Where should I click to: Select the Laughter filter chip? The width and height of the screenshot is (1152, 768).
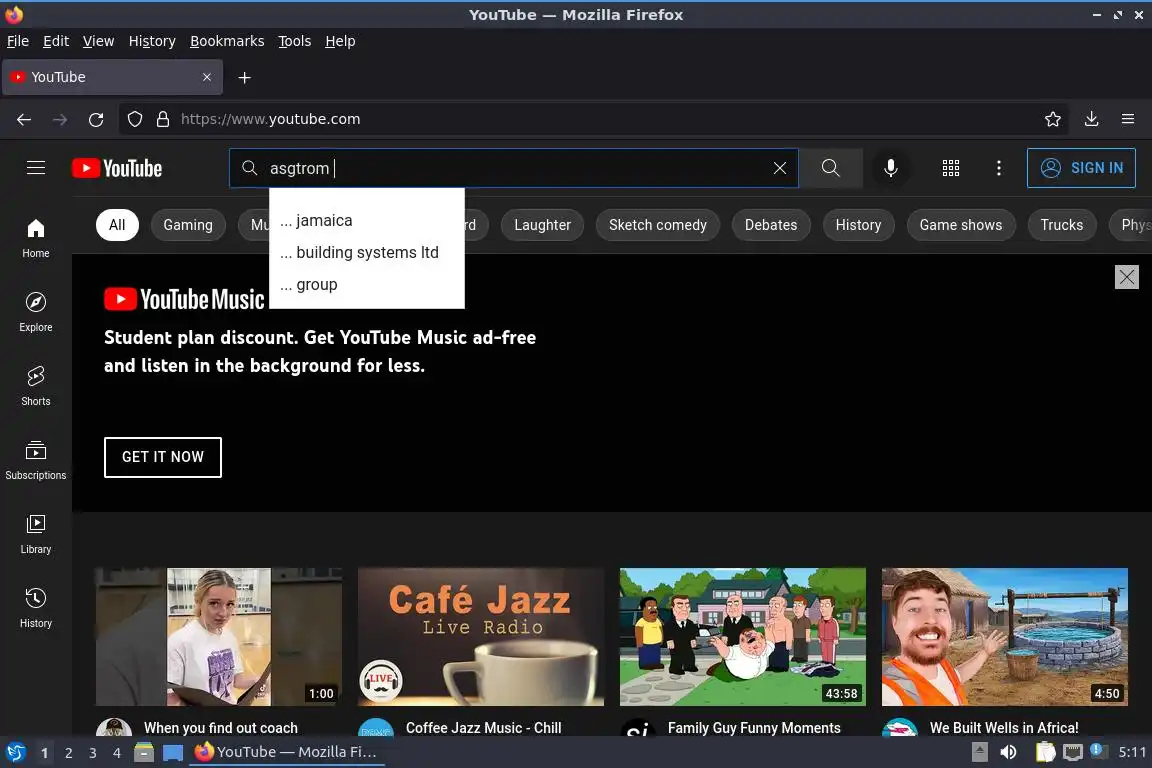point(542,225)
